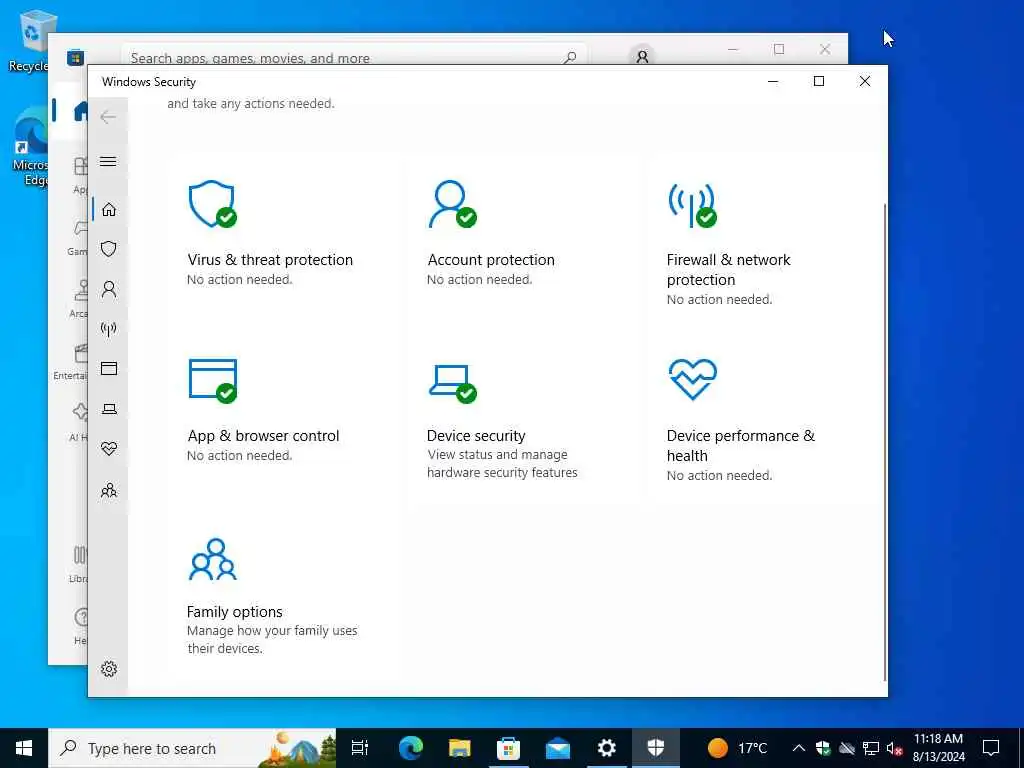Select the family options icon in sidebar
This screenshot has height=768, width=1024.
pyautogui.click(x=108, y=490)
